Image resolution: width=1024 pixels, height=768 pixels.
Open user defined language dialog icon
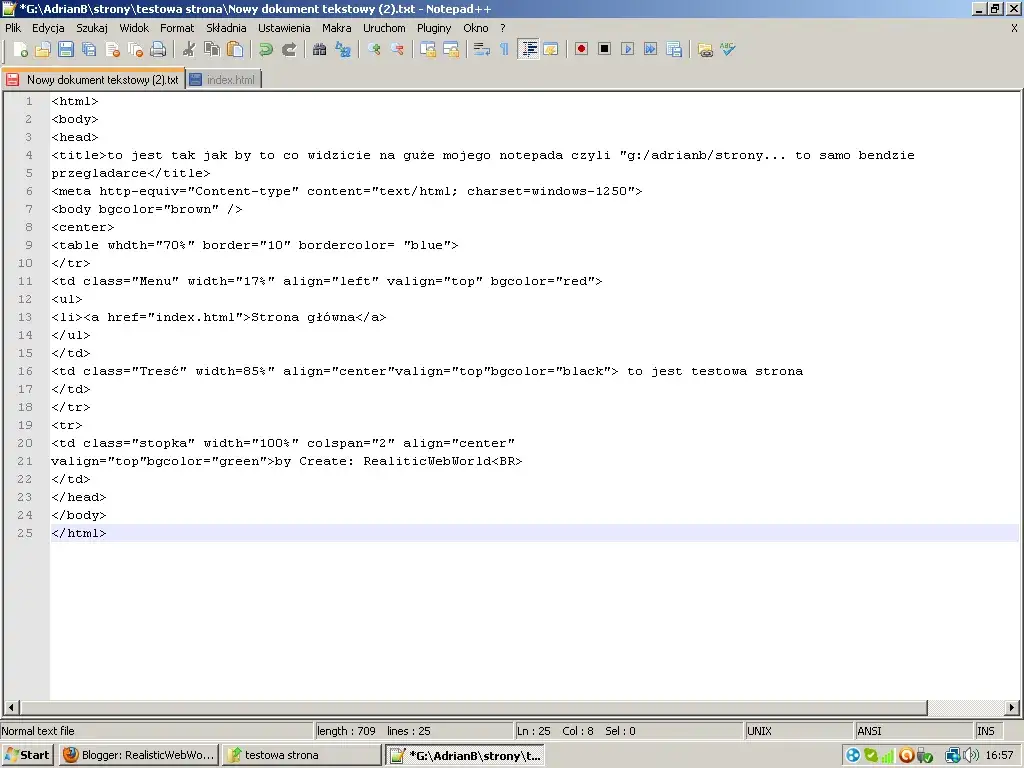[x=551, y=50]
